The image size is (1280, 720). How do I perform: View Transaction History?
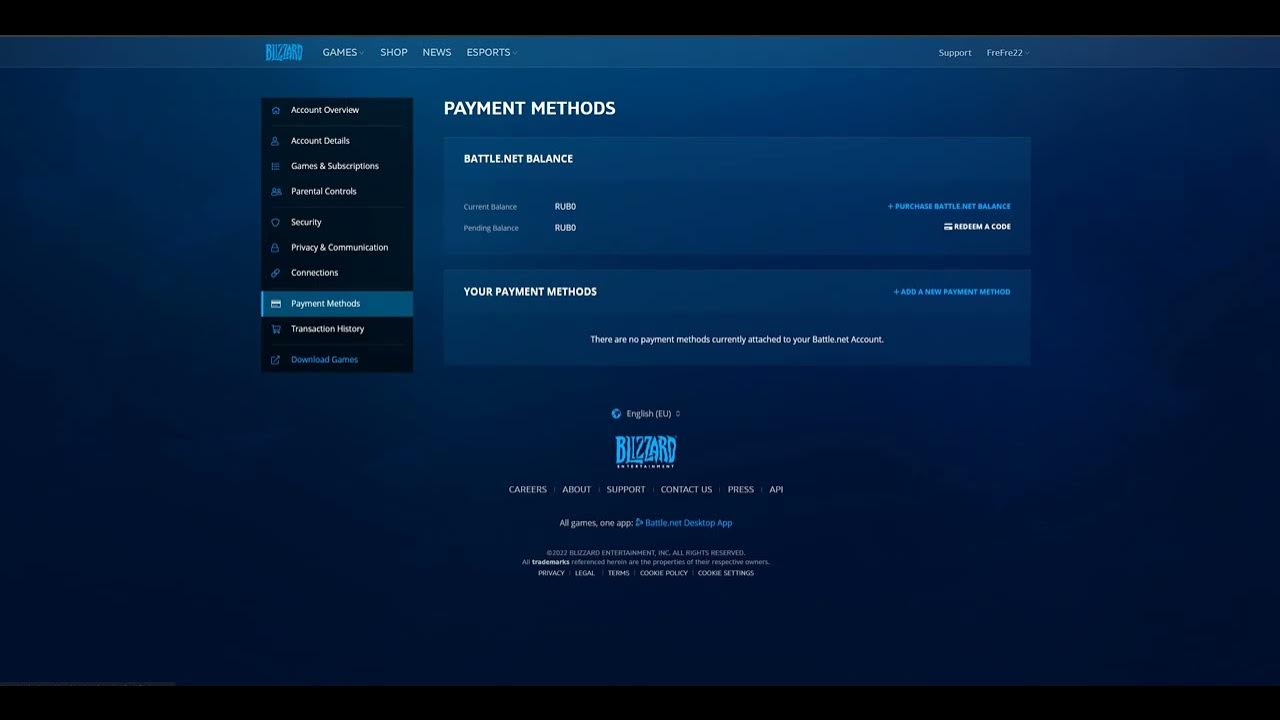click(x=337, y=328)
